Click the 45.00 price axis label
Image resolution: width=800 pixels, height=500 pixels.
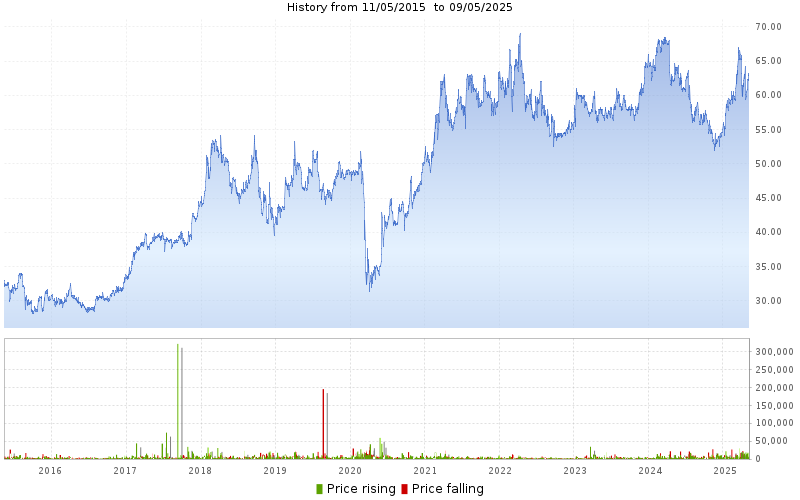tap(768, 198)
